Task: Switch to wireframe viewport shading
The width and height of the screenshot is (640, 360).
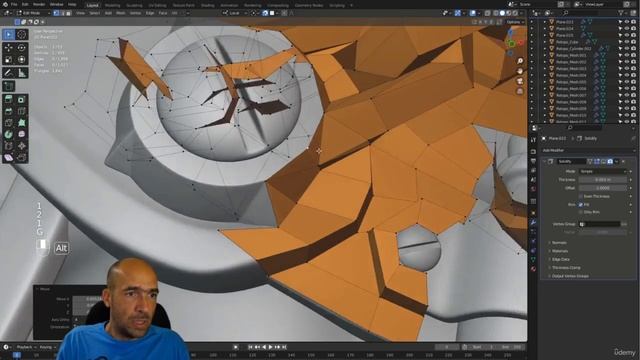Action: click(x=496, y=13)
